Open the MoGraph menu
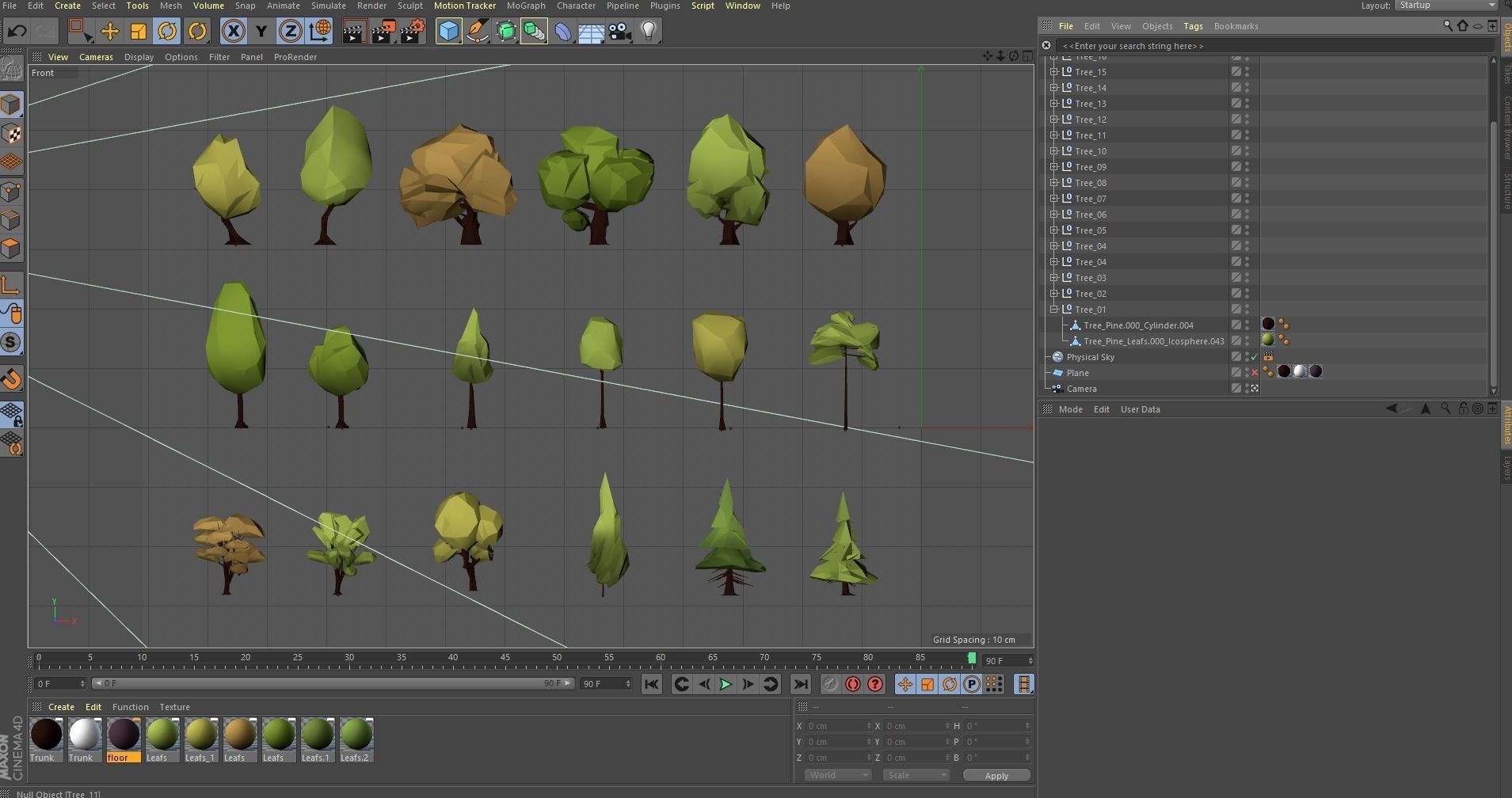 (526, 6)
